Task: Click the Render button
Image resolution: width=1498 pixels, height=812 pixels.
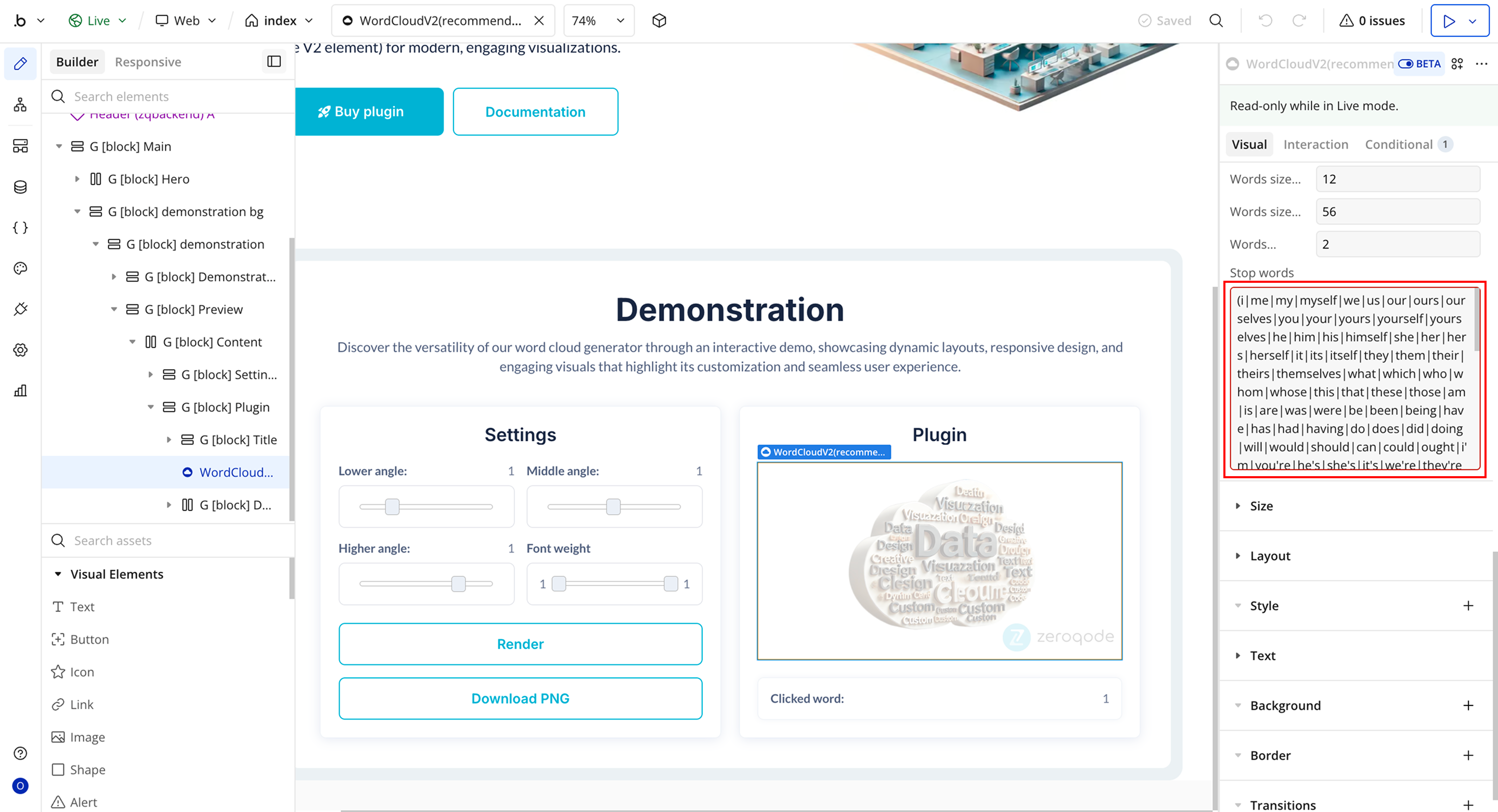Action: [x=520, y=644]
